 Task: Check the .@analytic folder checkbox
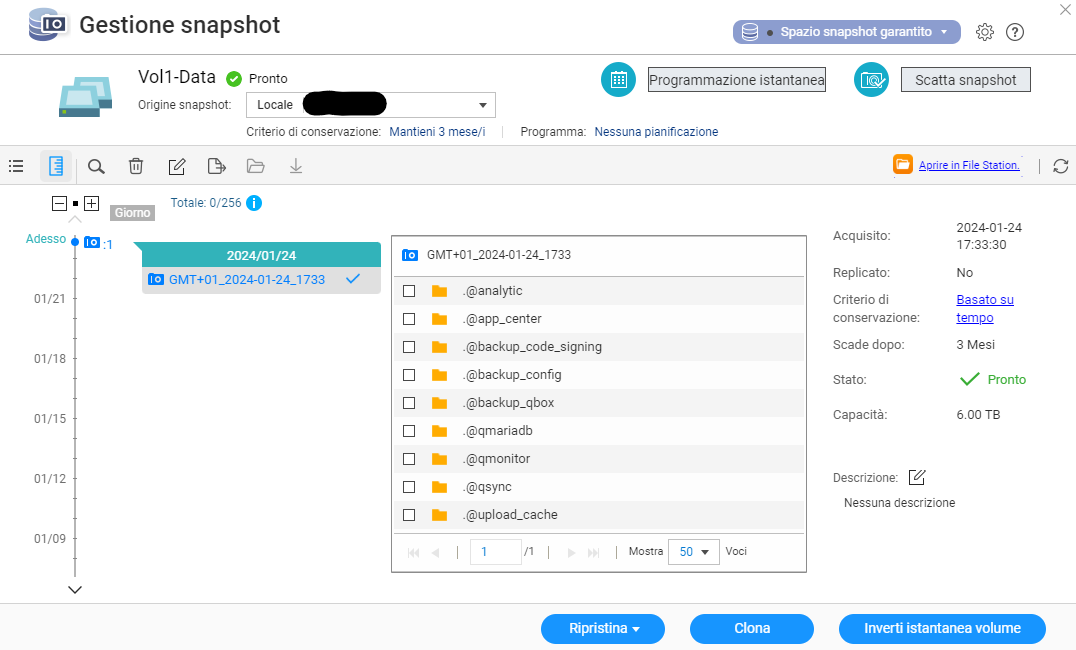pos(409,291)
